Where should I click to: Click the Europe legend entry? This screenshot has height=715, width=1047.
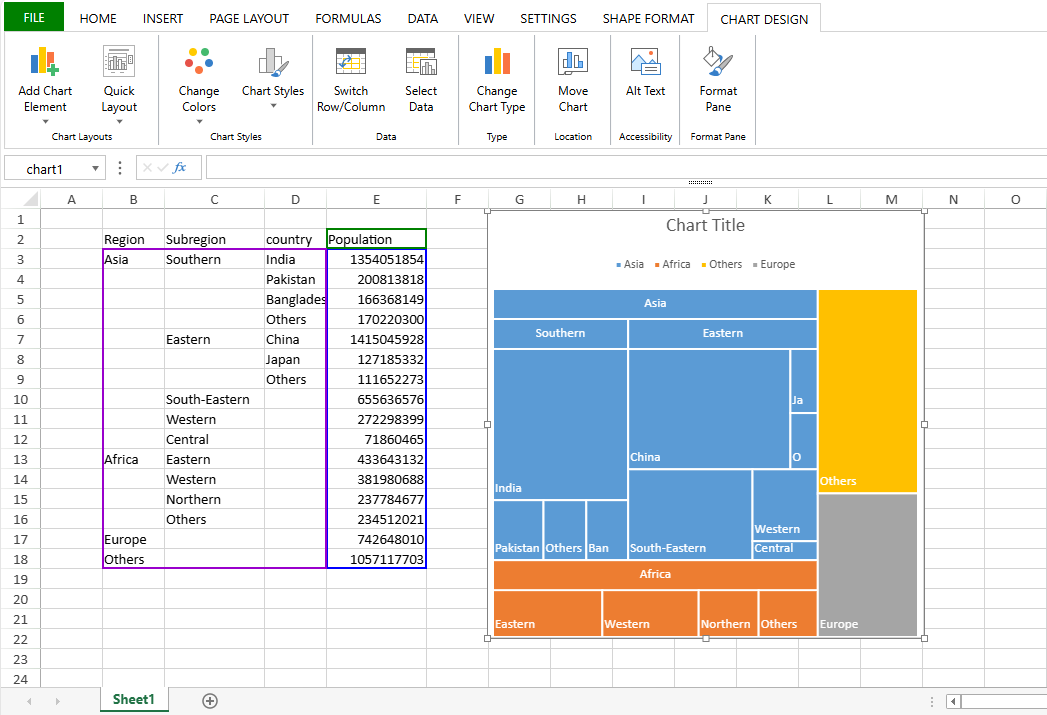pos(774,264)
